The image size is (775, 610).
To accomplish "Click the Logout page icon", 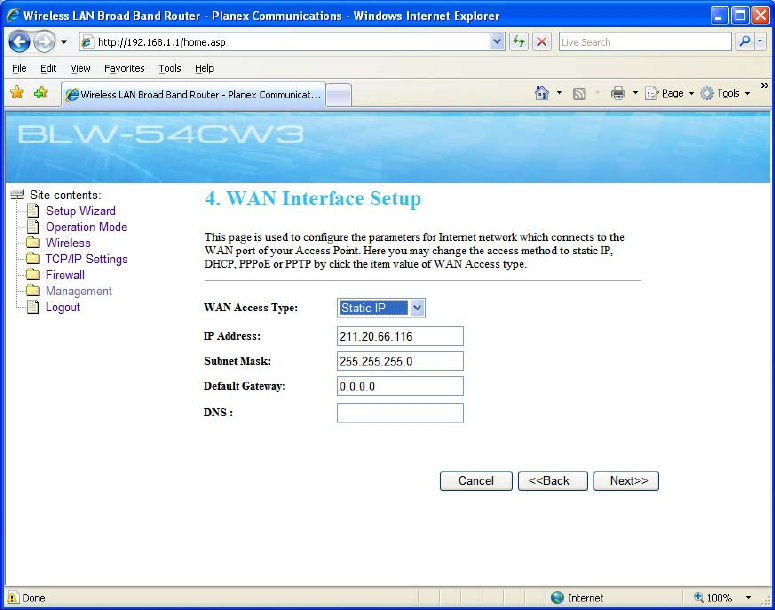I will click(33, 307).
